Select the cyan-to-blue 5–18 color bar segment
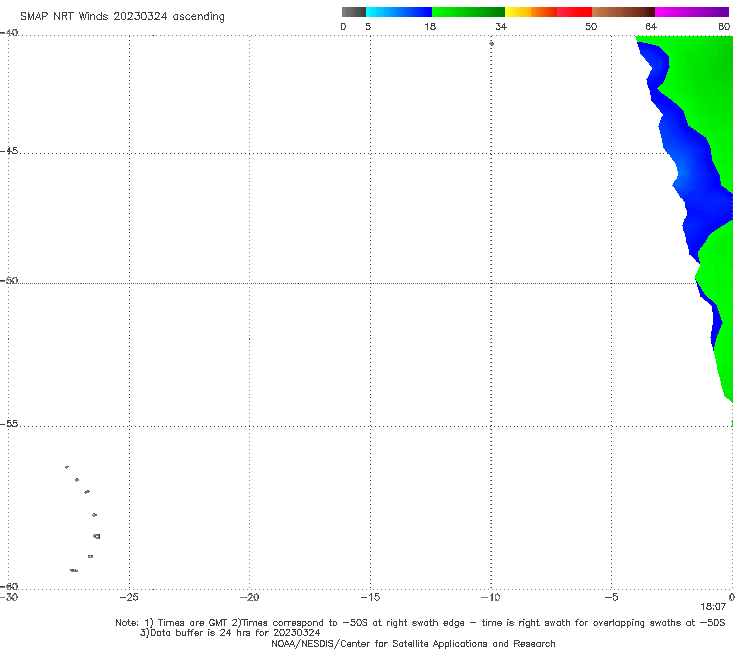Screen dimensions: 740x650 pos(399,12)
